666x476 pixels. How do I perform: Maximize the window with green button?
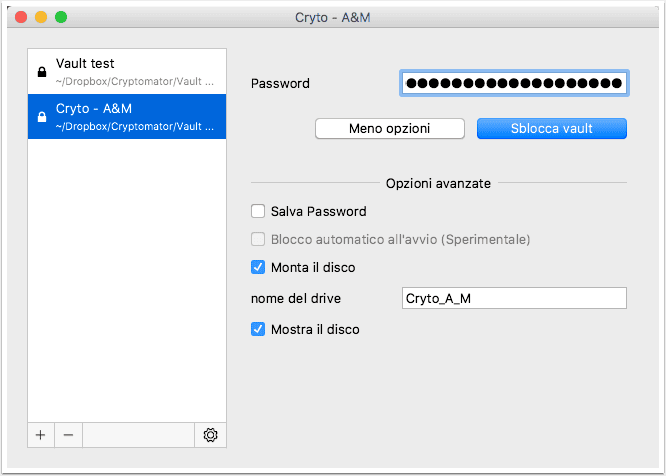(x=61, y=17)
